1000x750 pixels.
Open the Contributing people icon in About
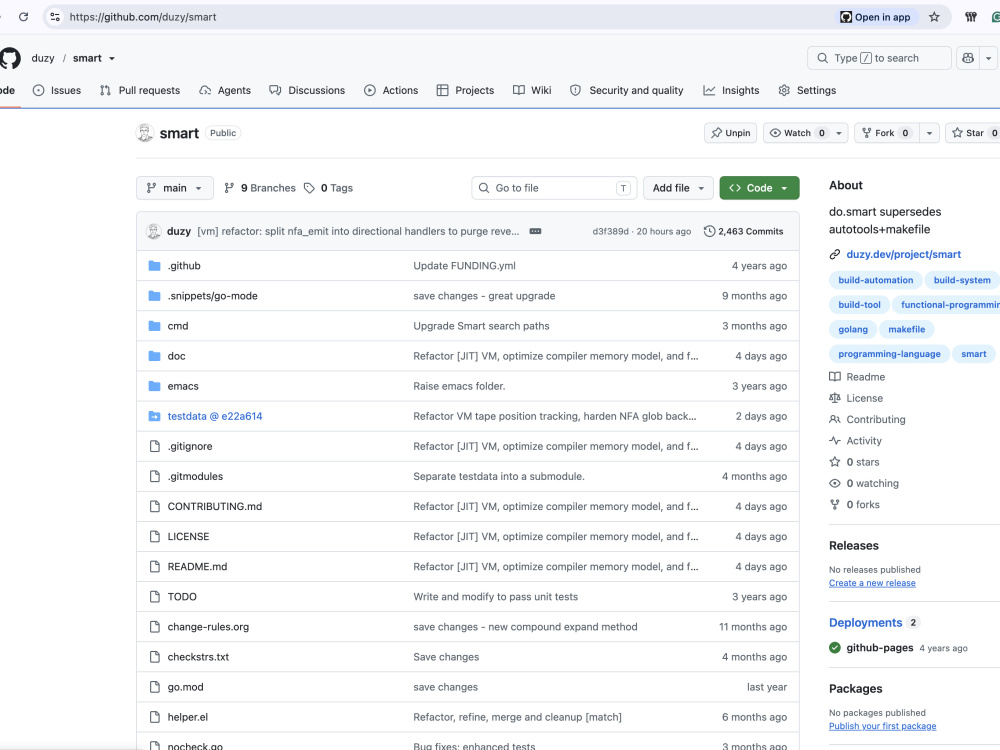835,420
